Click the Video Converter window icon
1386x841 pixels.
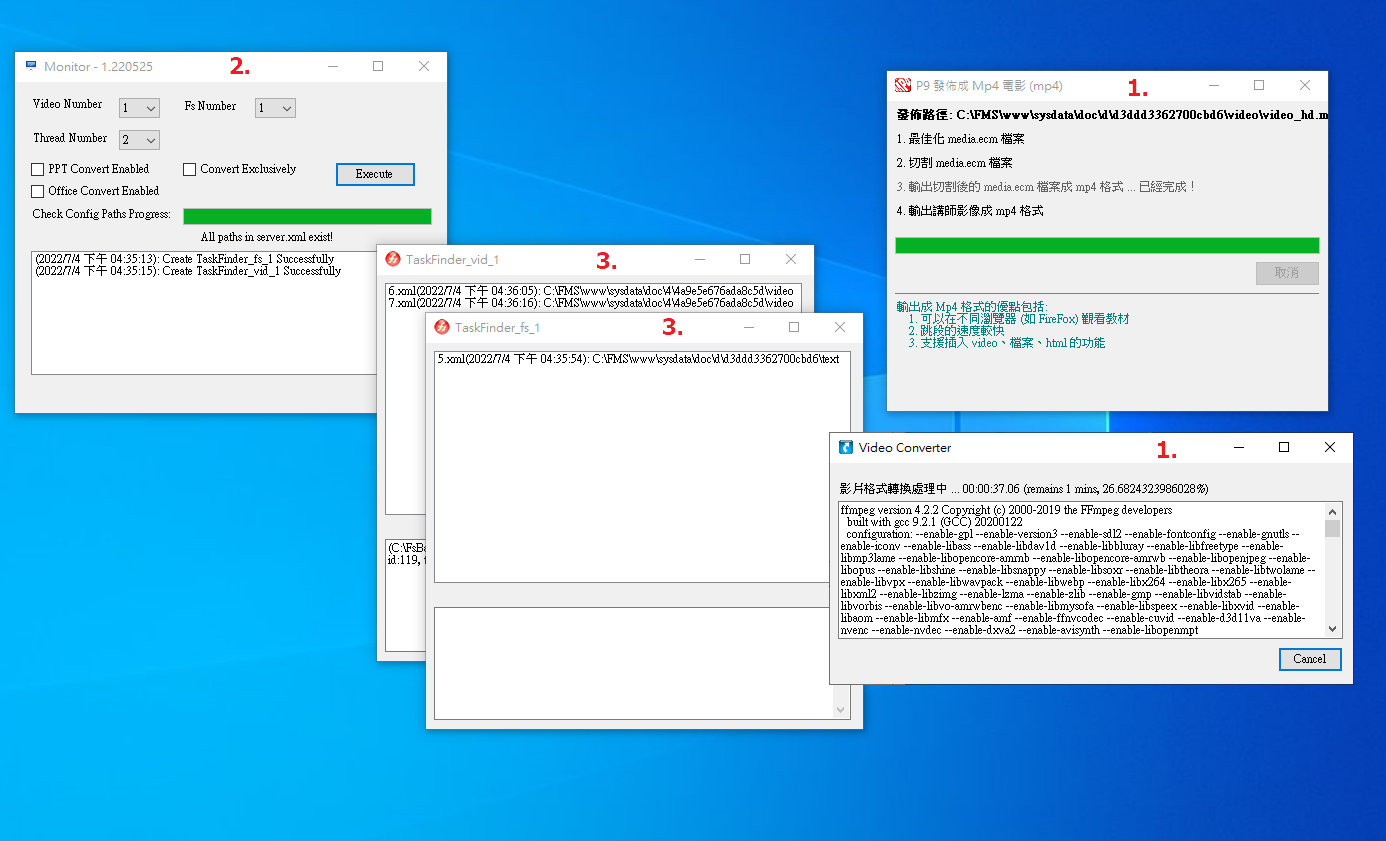coord(846,447)
